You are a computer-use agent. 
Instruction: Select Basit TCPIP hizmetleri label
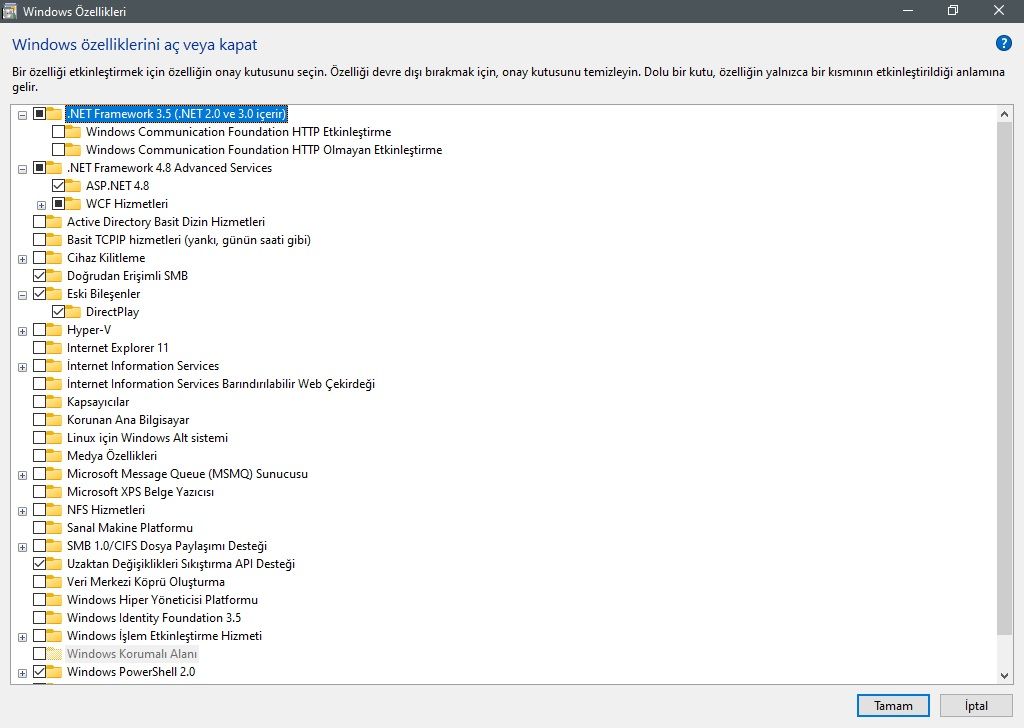tap(189, 240)
